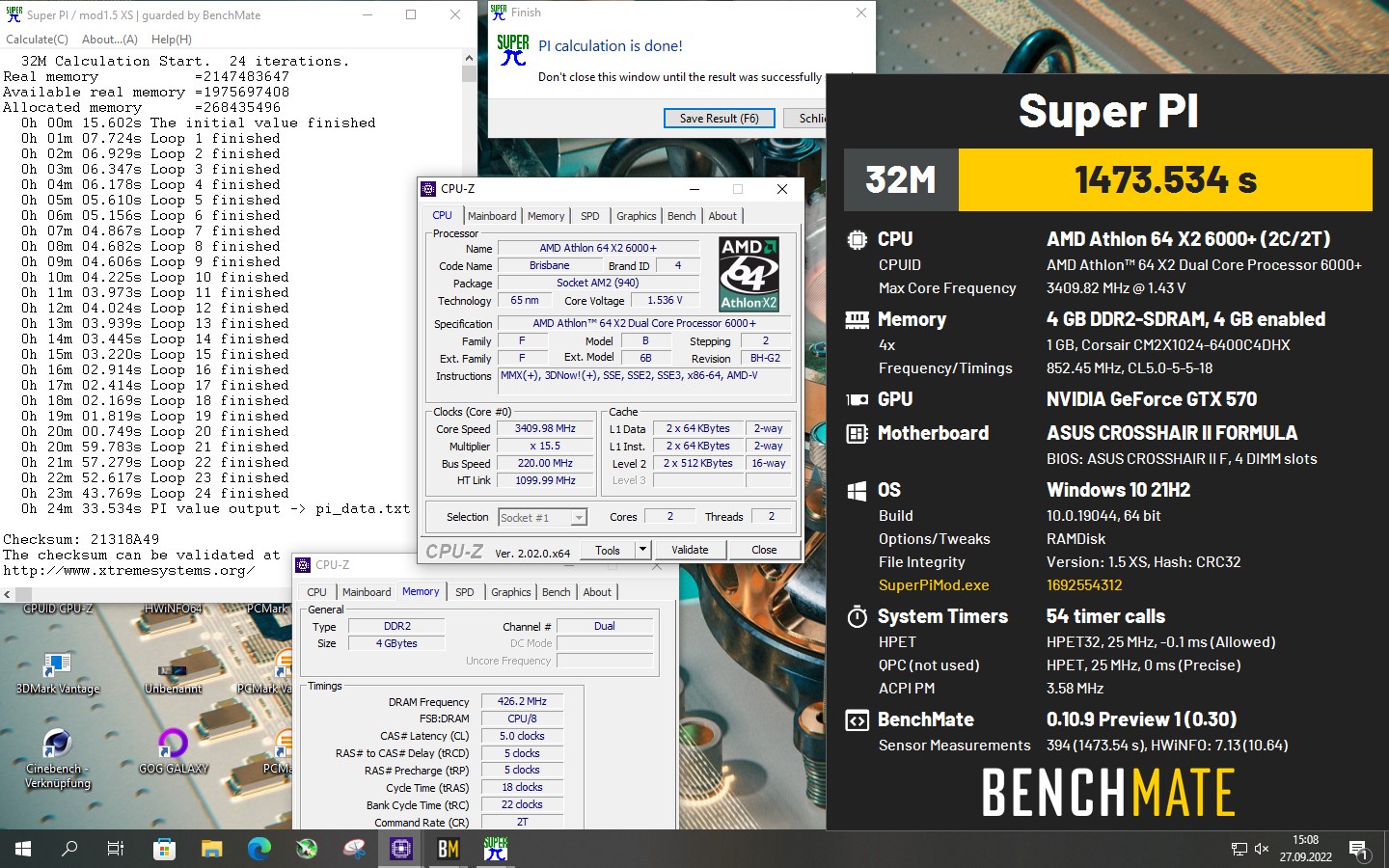Screen dimensions: 1389x868
Task: Click the CAS# Latency 5.0 clocks value
Action: tap(522, 736)
